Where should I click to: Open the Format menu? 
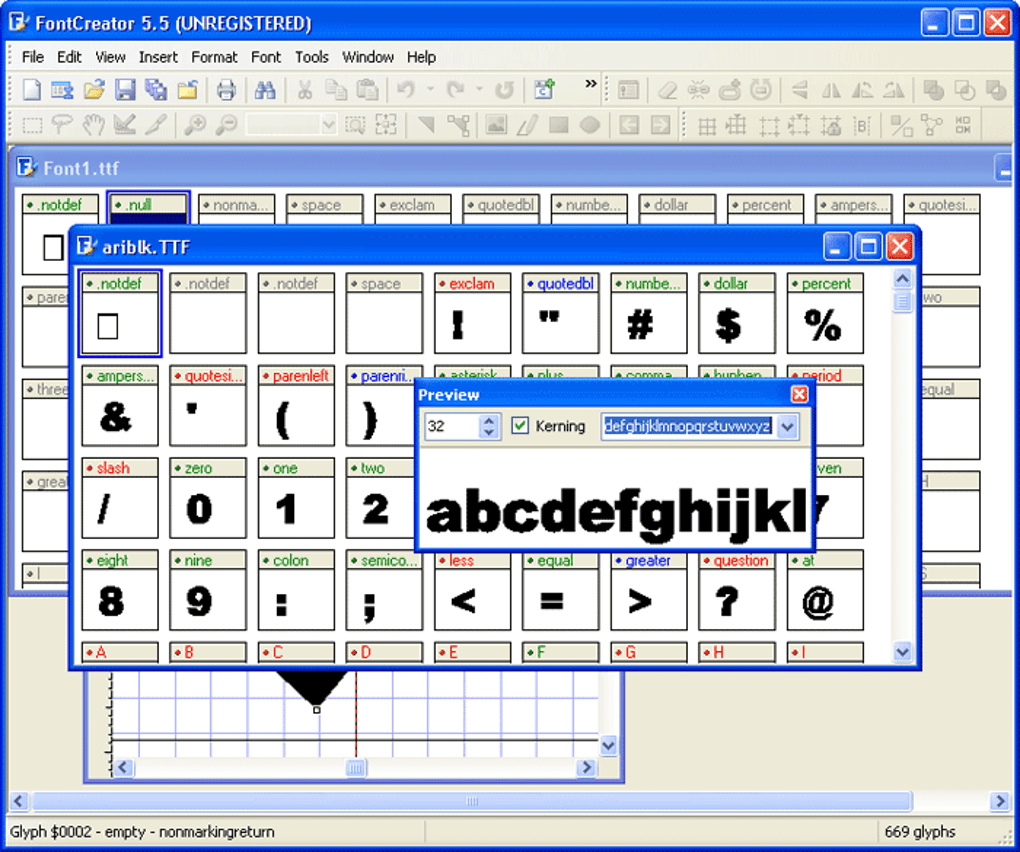coord(214,57)
